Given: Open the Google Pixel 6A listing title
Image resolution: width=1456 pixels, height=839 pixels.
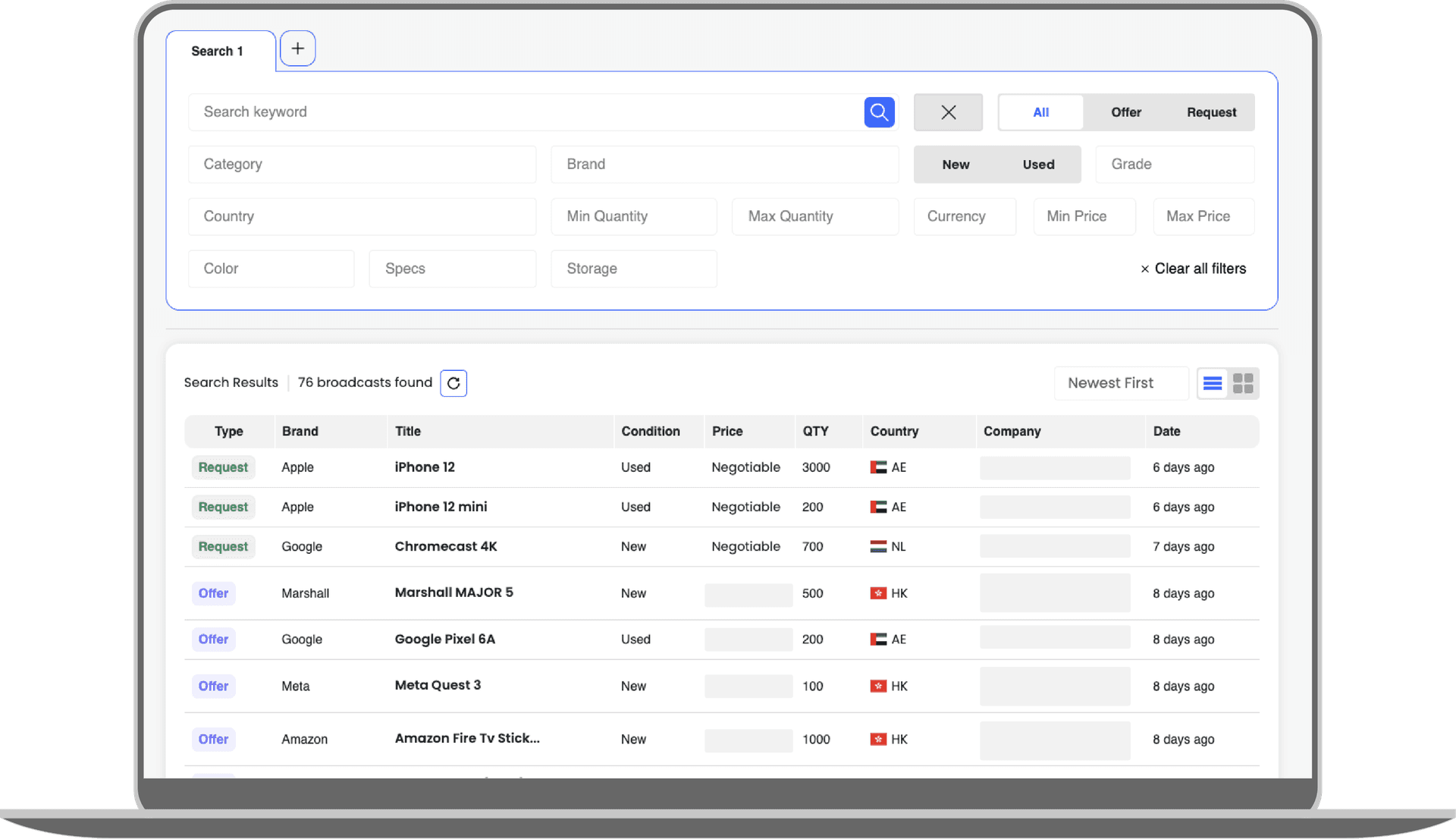Looking at the screenshot, I should (444, 639).
